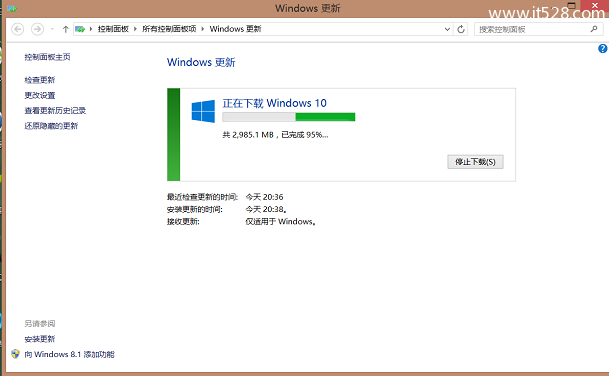Click the blue Windows logo in the download panel

pos(203,111)
